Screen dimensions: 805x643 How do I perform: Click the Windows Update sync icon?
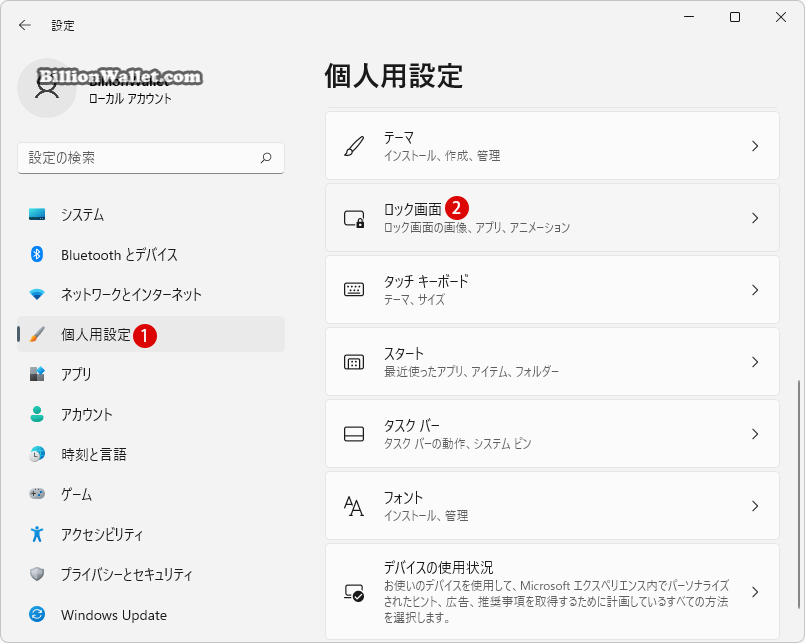(37, 614)
